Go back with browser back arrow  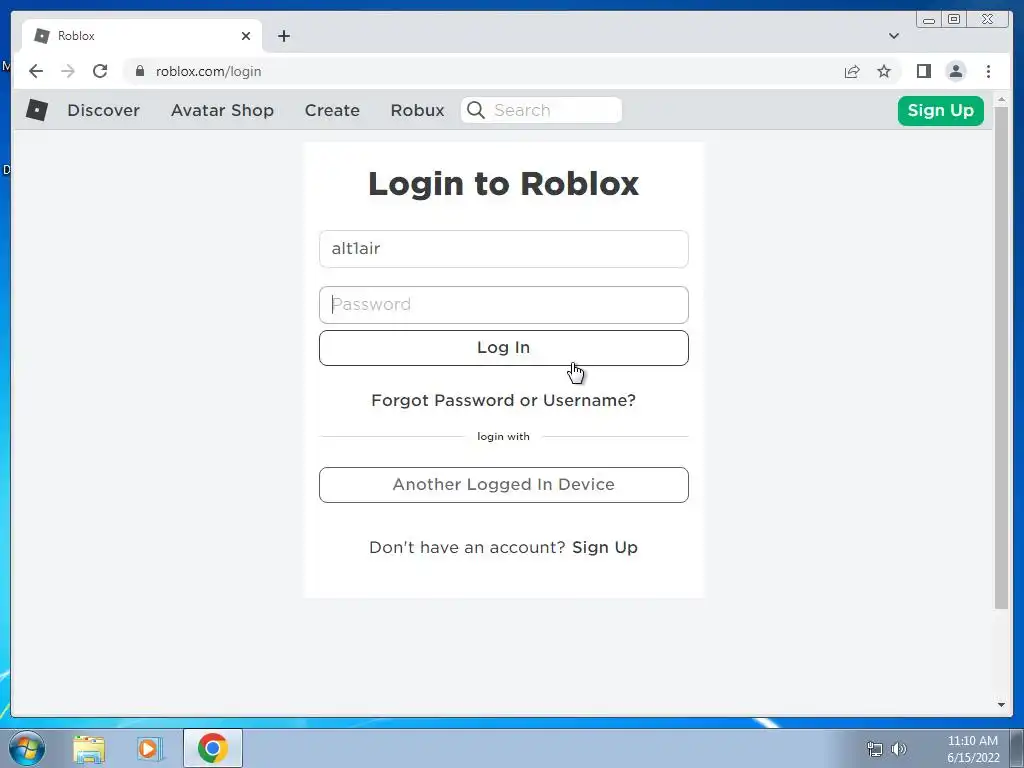[36, 71]
